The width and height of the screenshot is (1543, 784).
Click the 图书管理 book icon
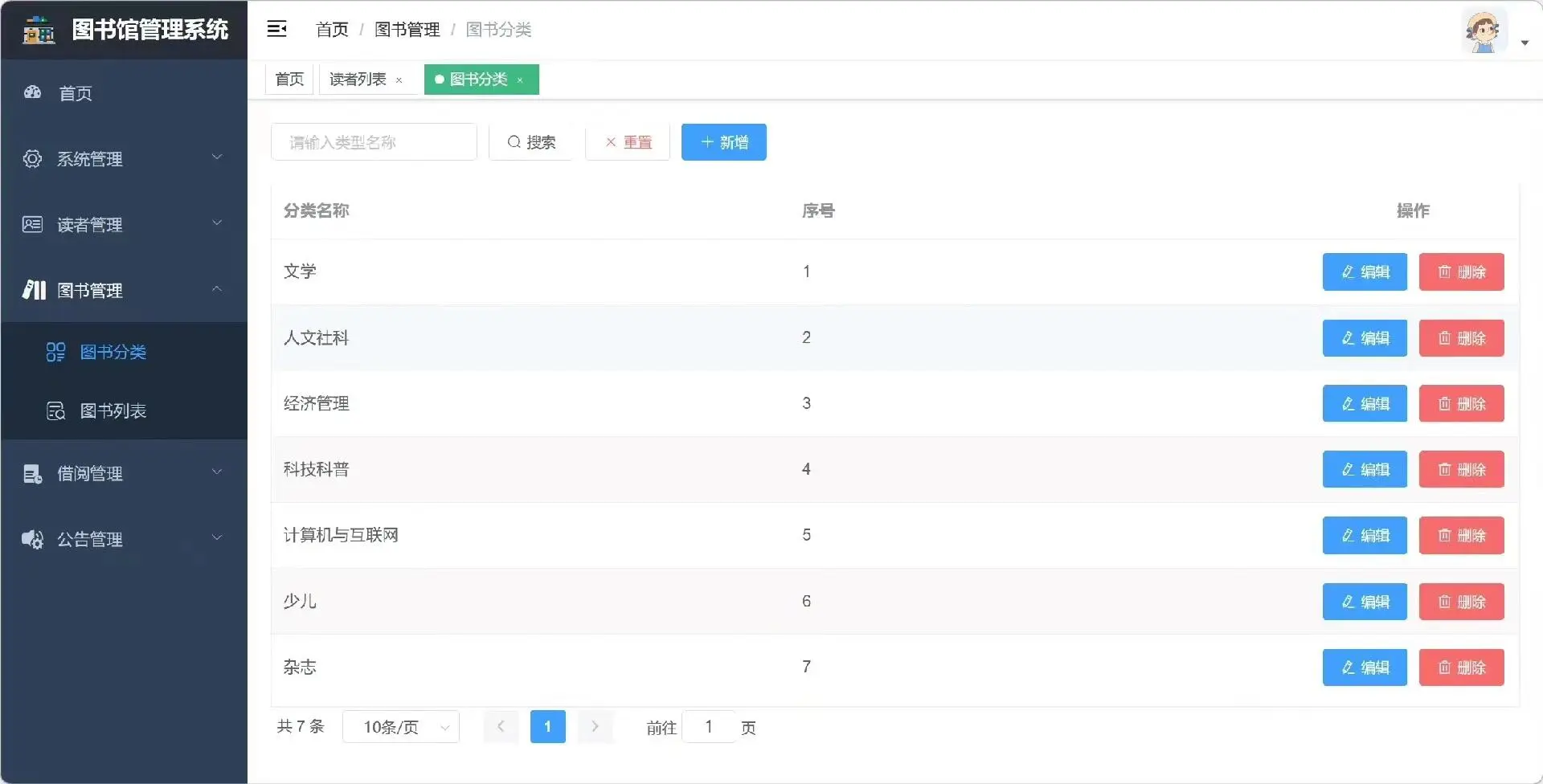point(32,290)
